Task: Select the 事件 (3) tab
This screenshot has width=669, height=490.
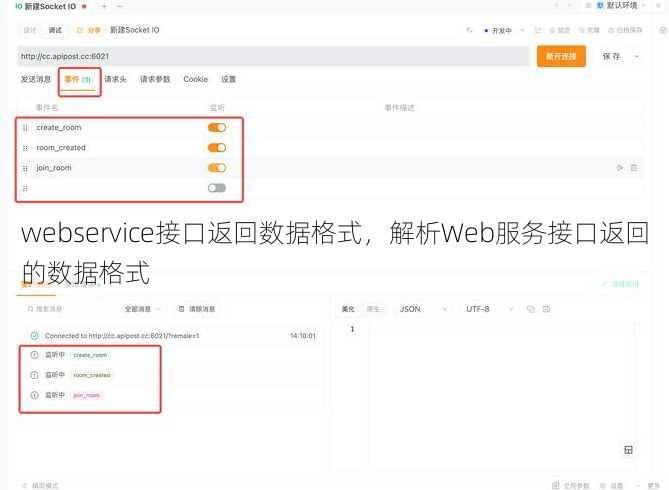Action: point(78,79)
